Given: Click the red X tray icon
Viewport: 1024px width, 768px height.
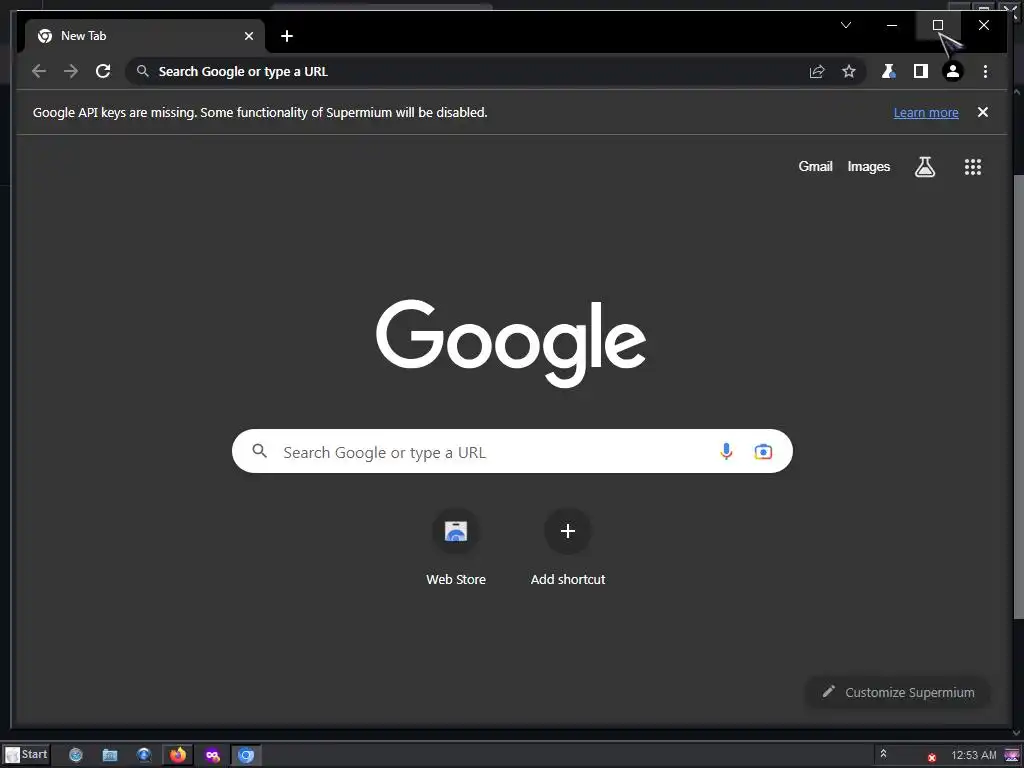Looking at the screenshot, I should coord(932,758).
